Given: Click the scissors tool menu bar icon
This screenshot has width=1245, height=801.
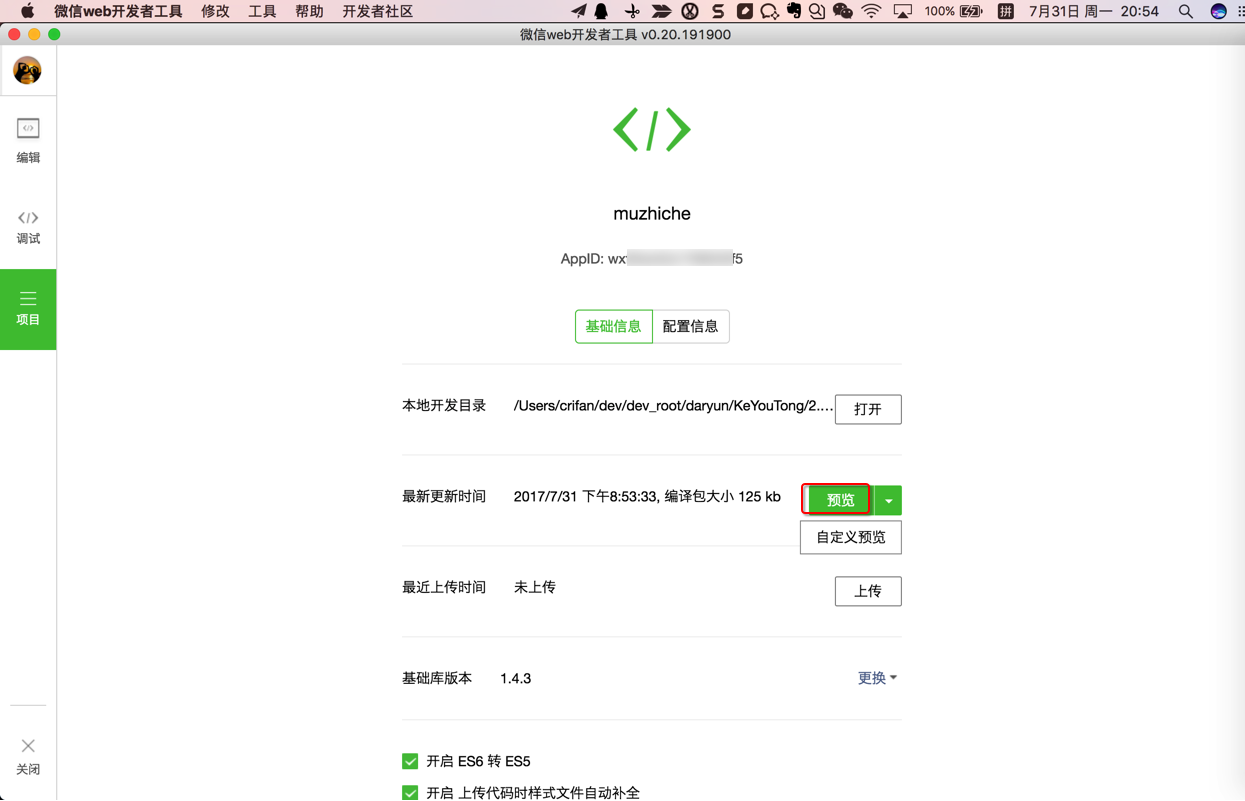Looking at the screenshot, I should 632,11.
